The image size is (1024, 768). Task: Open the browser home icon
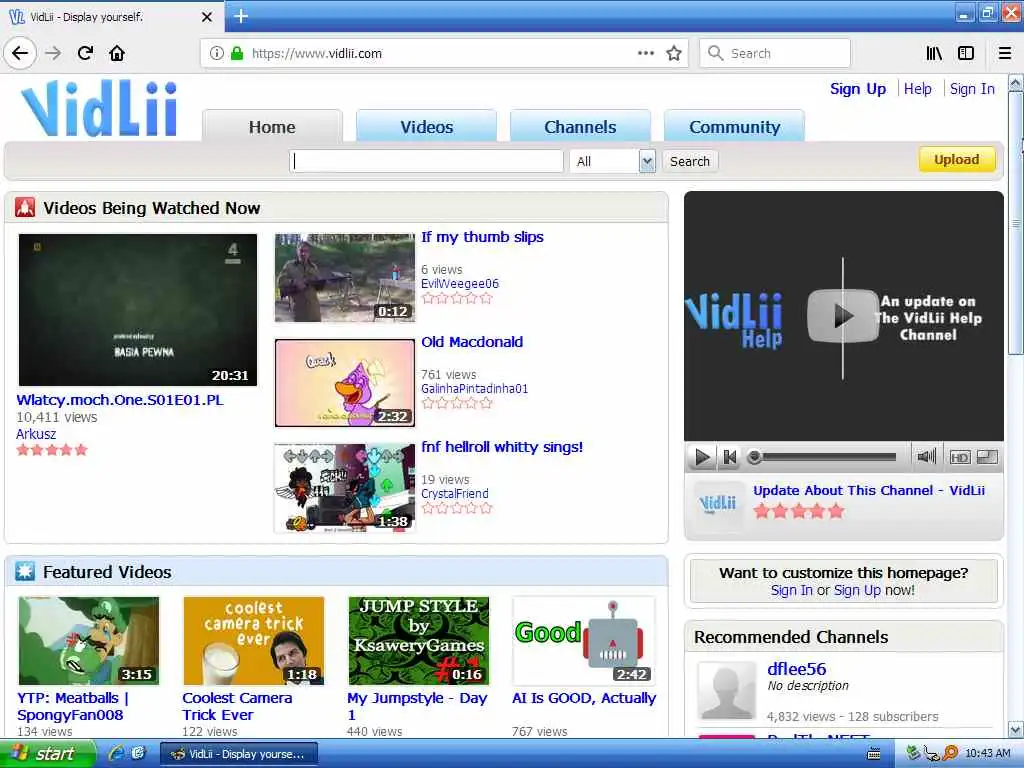pyautogui.click(x=117, y=53)
